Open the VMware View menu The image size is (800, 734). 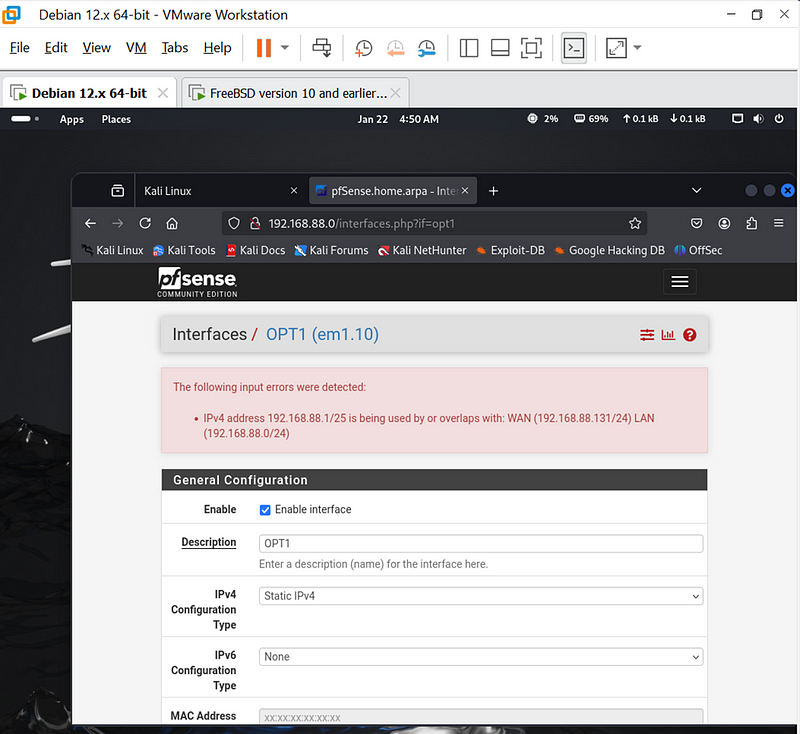(96, 47)
